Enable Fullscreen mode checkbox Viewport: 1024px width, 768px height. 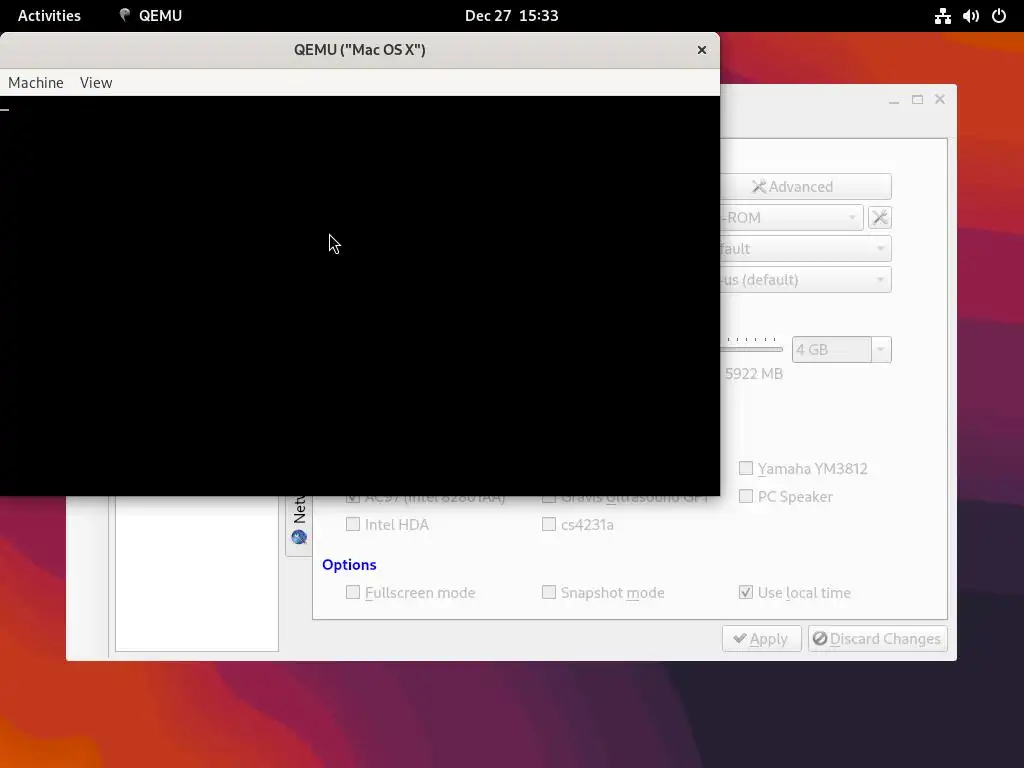click(x=353, y=592)
